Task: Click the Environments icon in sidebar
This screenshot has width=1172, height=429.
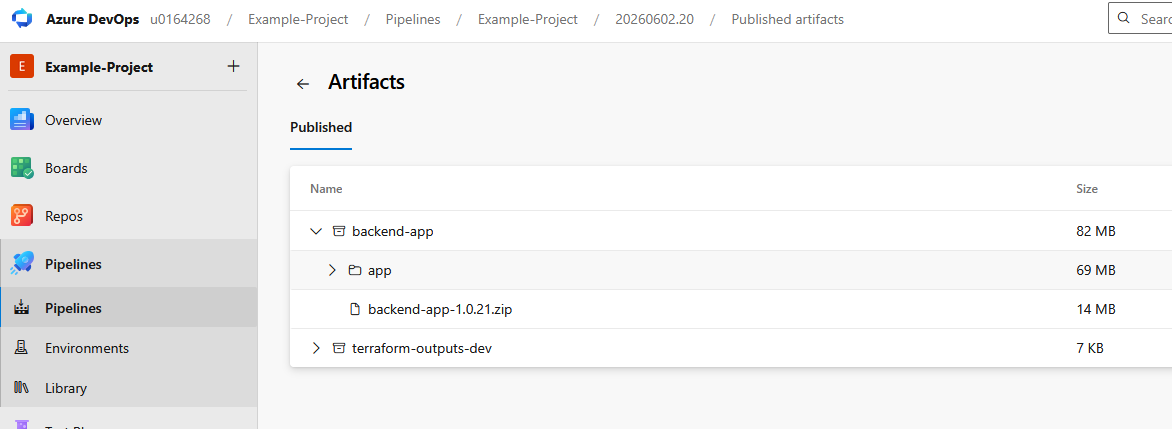Action: click(x=22, y=348)
